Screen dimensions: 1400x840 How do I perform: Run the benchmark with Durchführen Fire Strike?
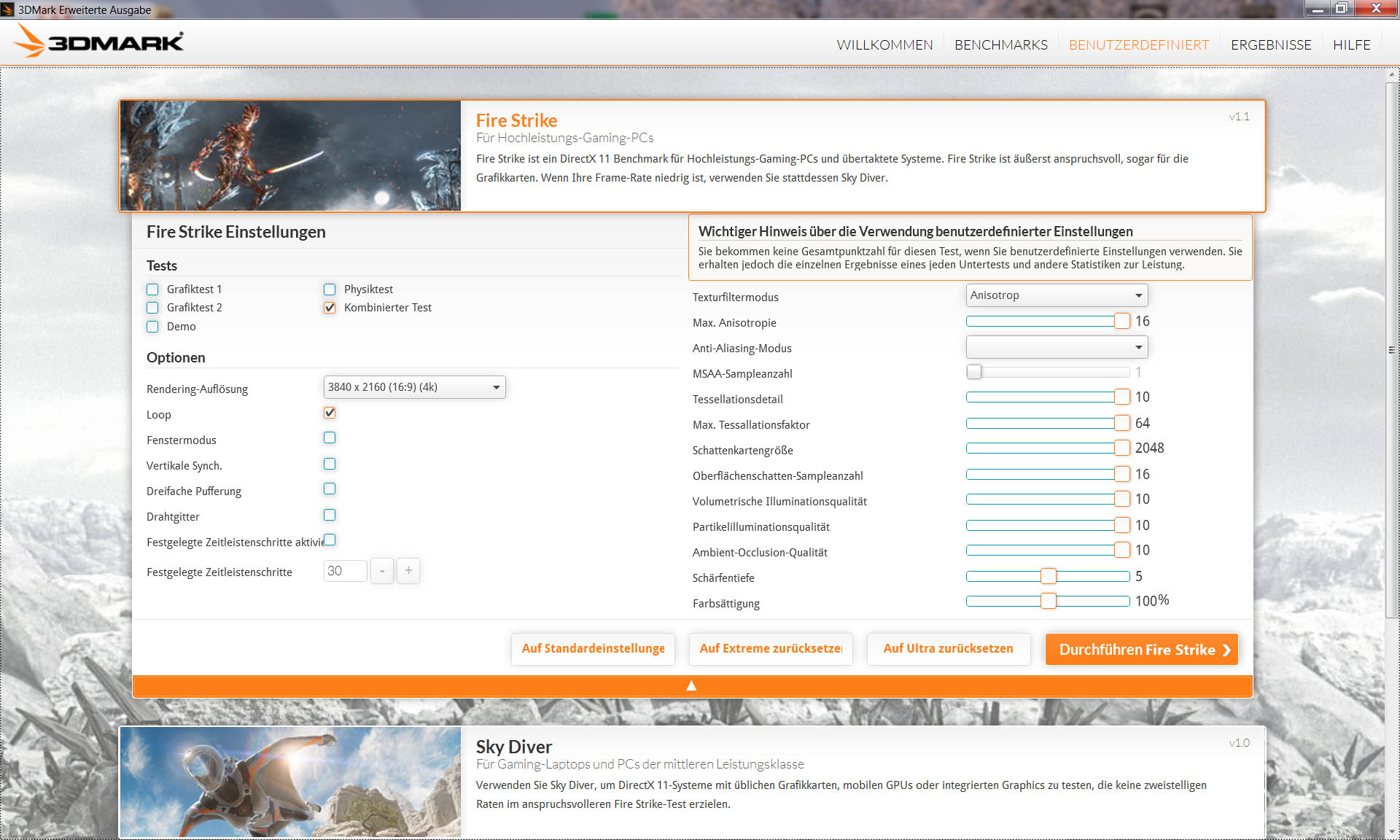click(x=1142, y=649)
